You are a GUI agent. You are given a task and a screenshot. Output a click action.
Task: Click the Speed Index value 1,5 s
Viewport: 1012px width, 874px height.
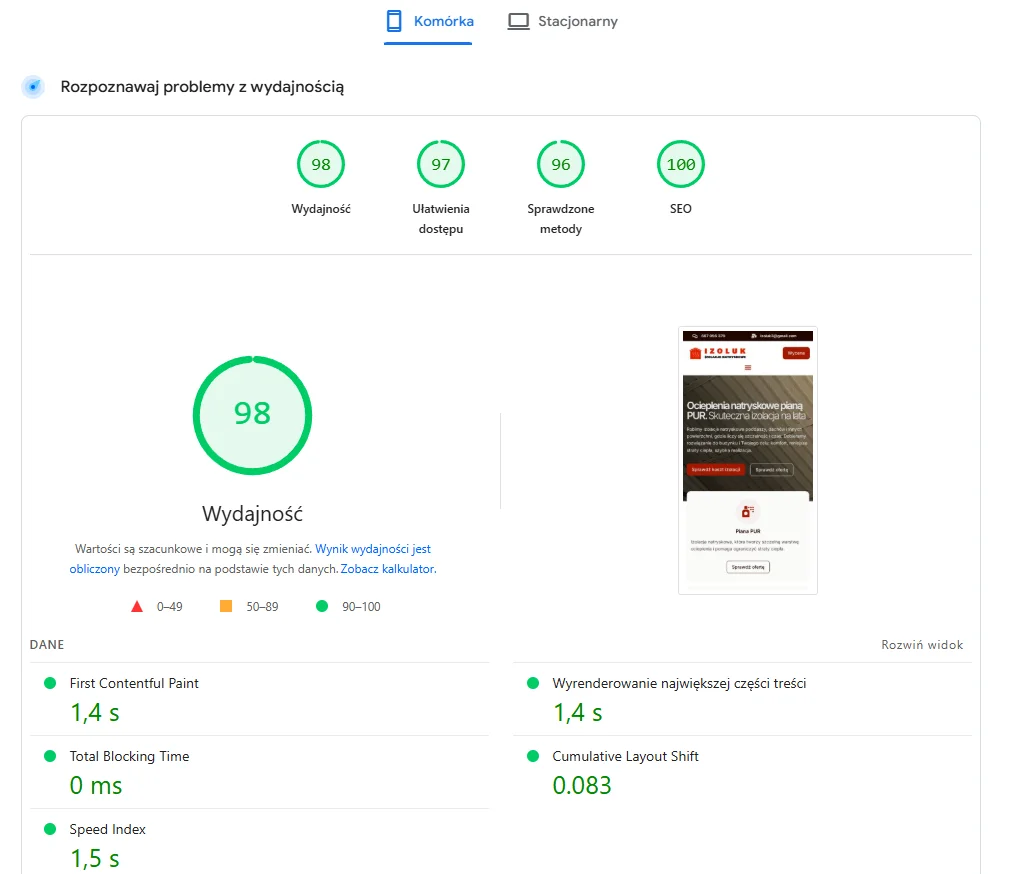(95, 859)
